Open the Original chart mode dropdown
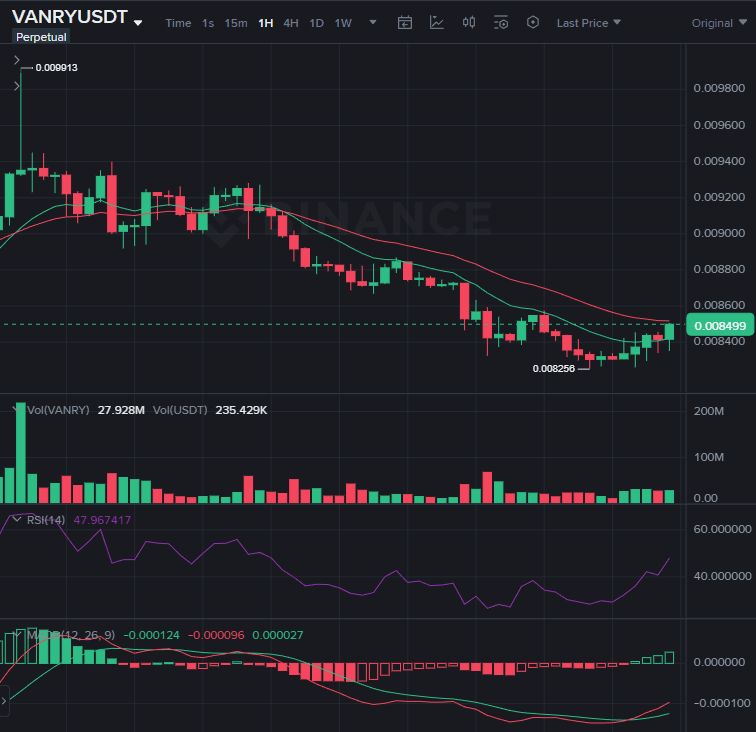 point(719,23)
